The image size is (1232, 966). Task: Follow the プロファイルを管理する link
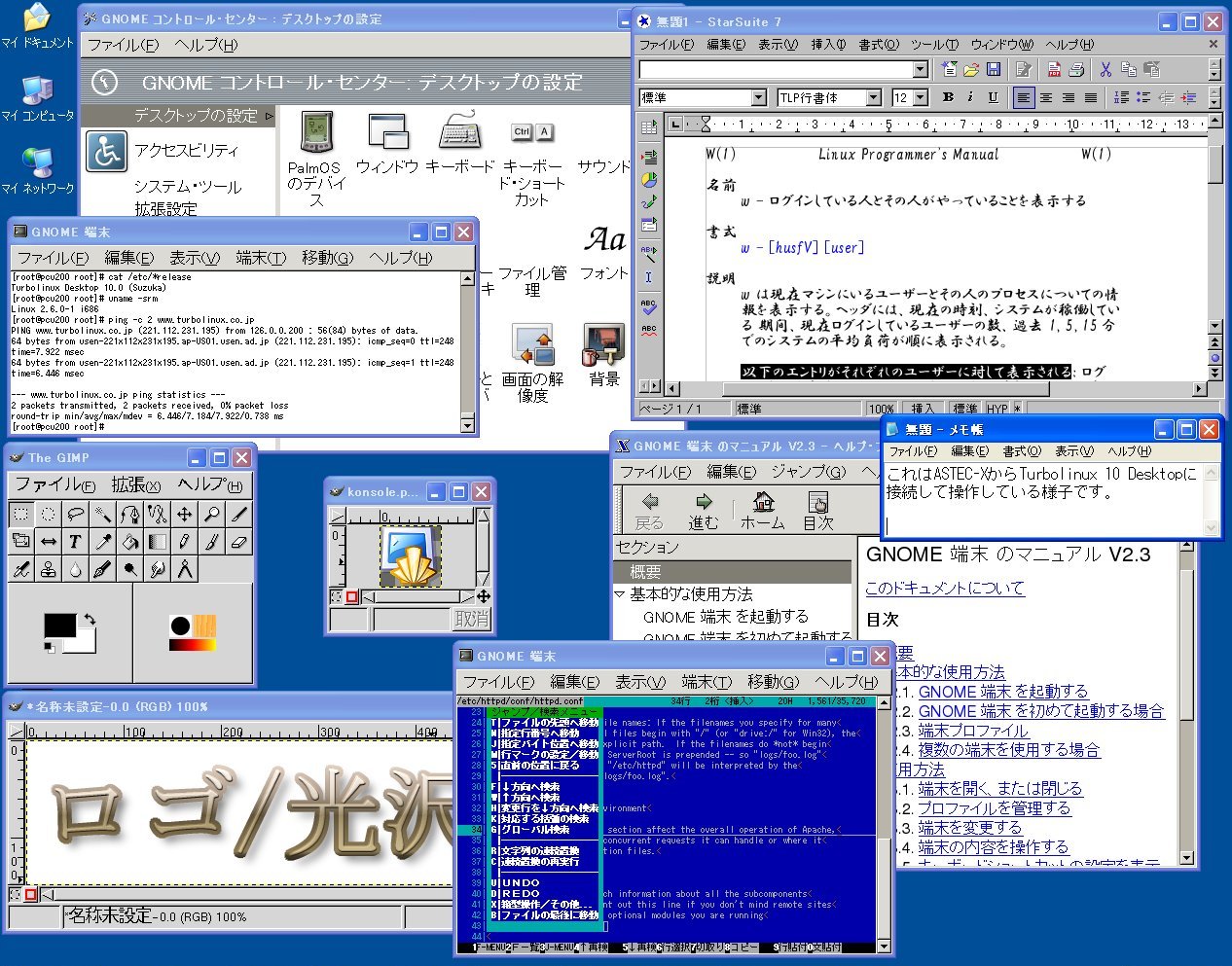coord(994,808)
